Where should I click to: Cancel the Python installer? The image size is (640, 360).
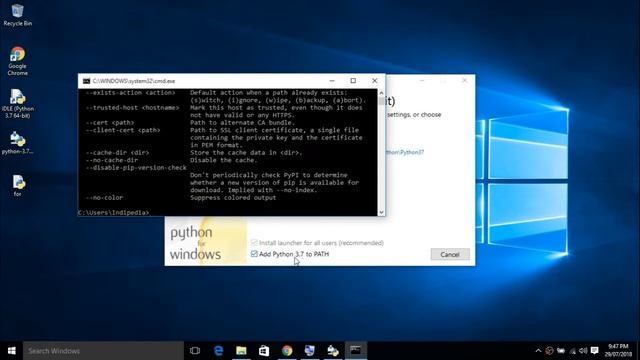pos(450,254)
